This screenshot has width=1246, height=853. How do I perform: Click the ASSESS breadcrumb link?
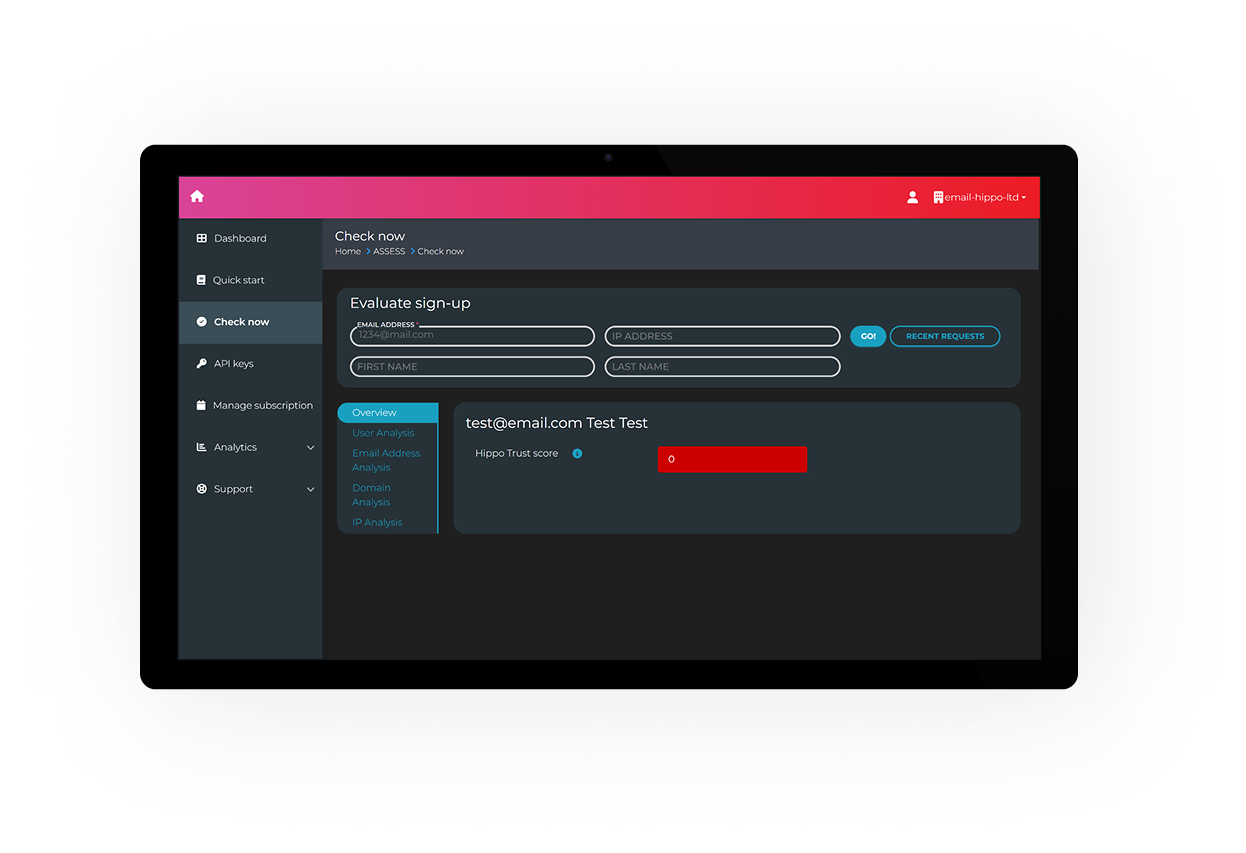tap(389, 251)
